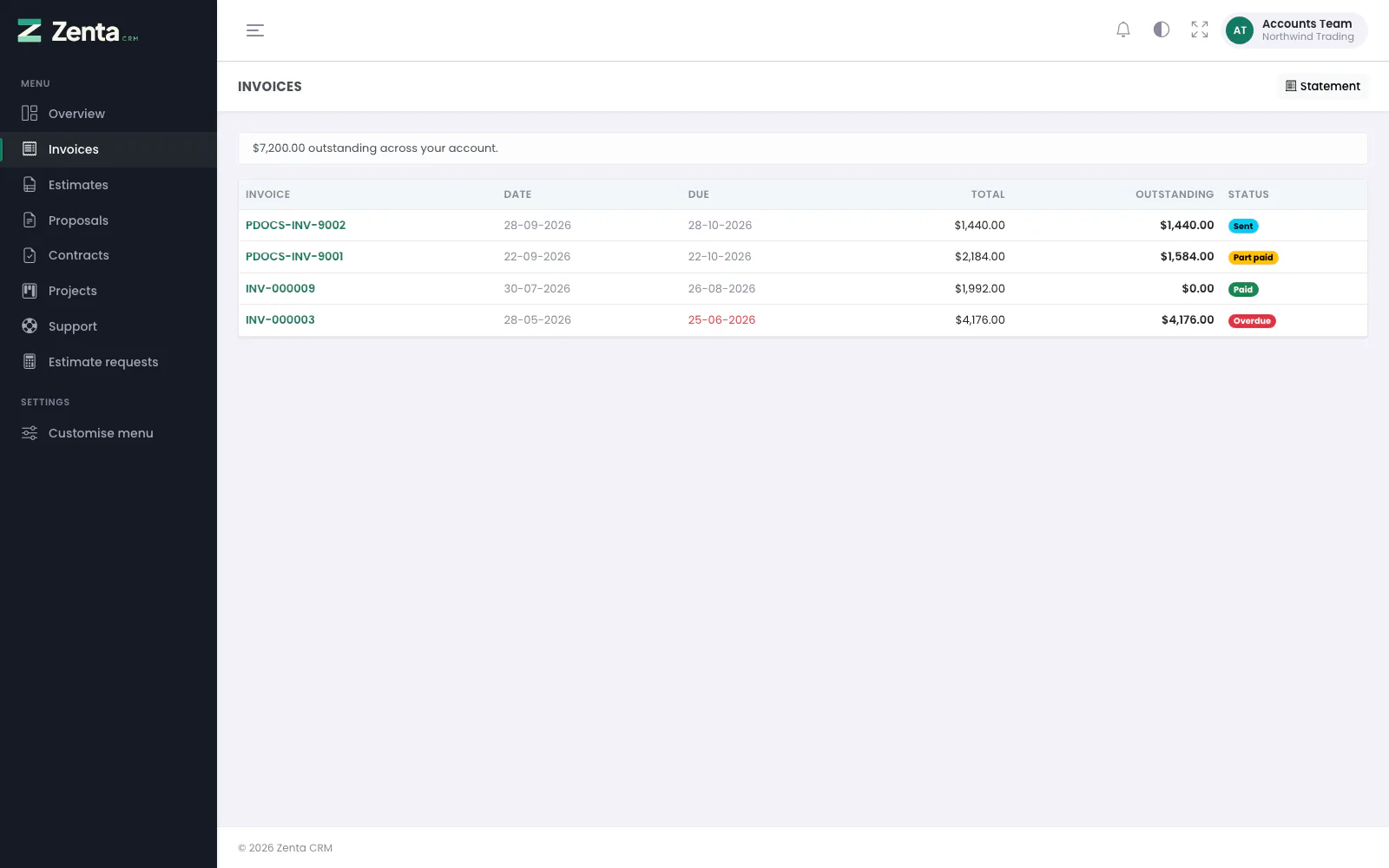
Task: Toggle the sidebar hamburger menu icon
Action: click(255, 30)
